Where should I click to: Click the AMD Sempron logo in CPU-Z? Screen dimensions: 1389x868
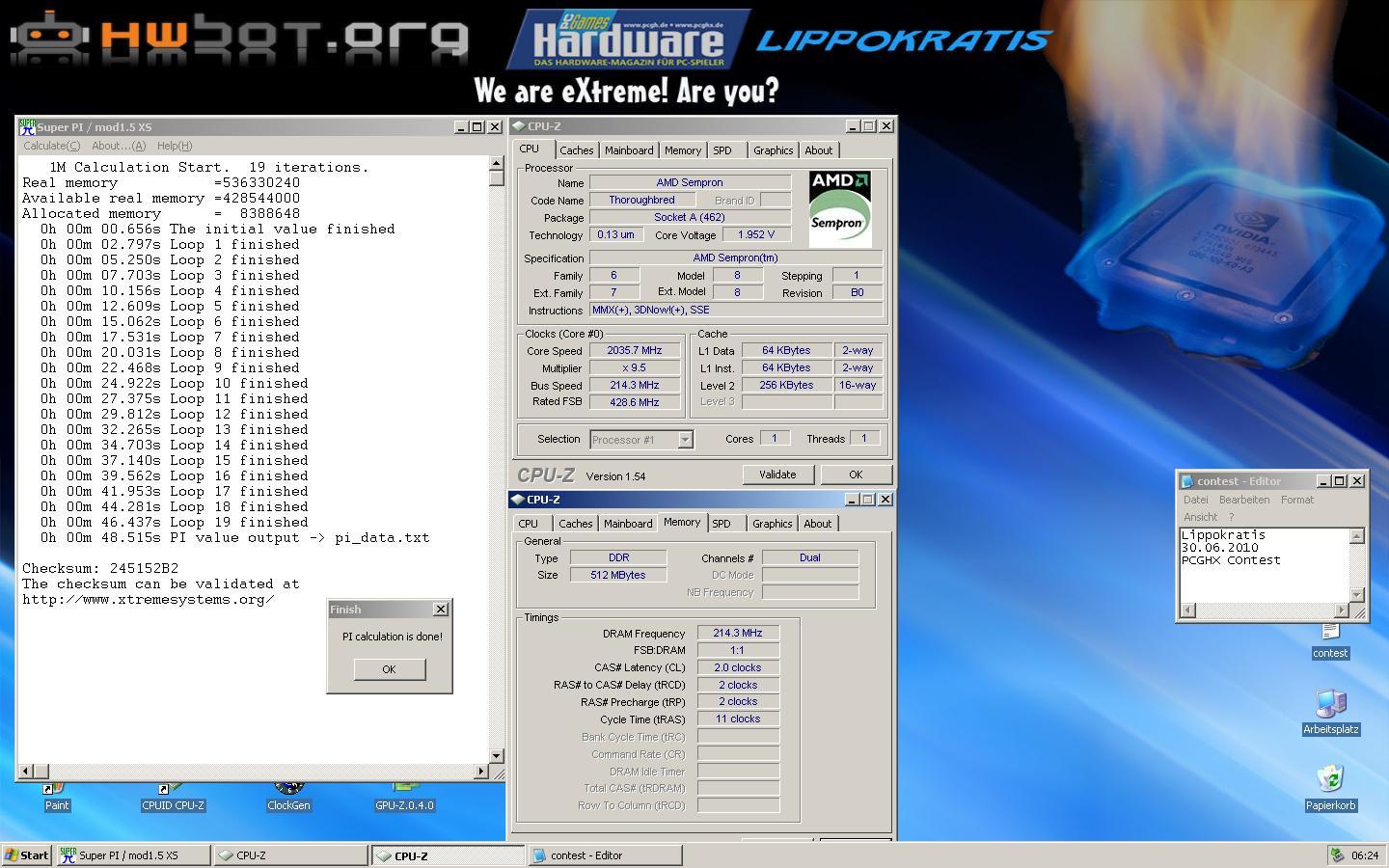click(839, 208)
